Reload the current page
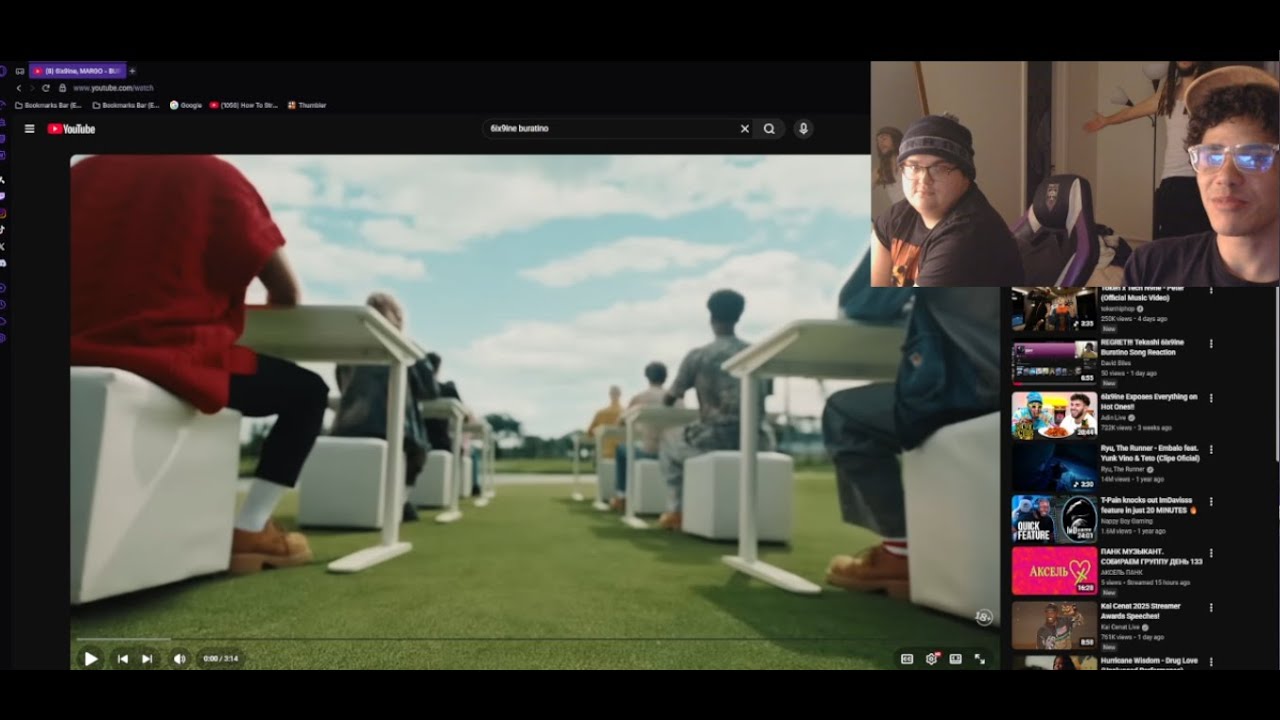Screen dimensions: 1280x720 click(46, 88)
